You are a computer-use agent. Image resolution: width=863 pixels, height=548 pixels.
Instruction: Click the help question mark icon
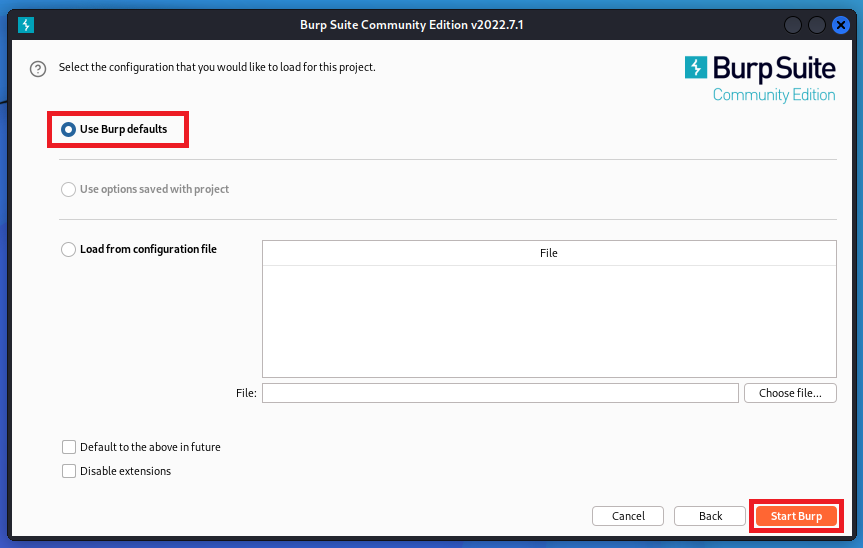(x=38, y=69)
